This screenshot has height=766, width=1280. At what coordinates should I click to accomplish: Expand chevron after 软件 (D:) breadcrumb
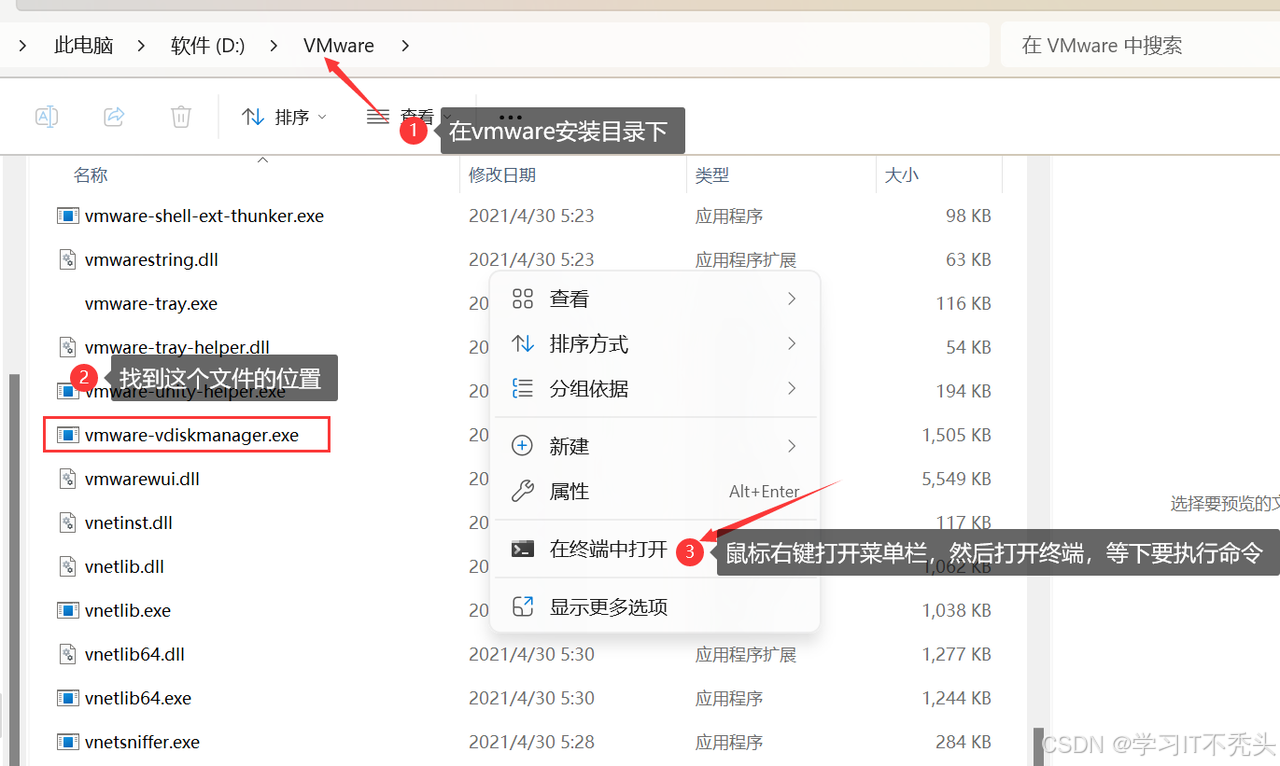click(x=275, y=45)
